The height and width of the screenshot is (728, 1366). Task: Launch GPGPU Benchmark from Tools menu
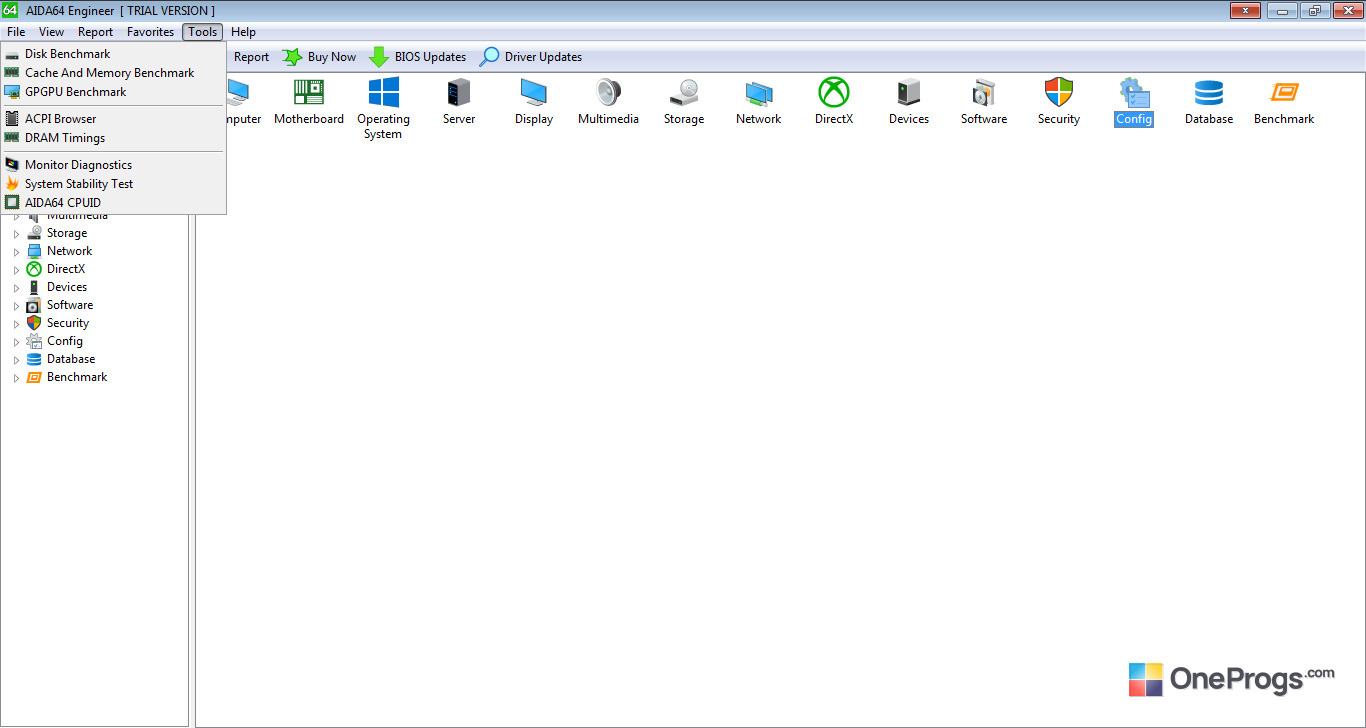(114, 92)
